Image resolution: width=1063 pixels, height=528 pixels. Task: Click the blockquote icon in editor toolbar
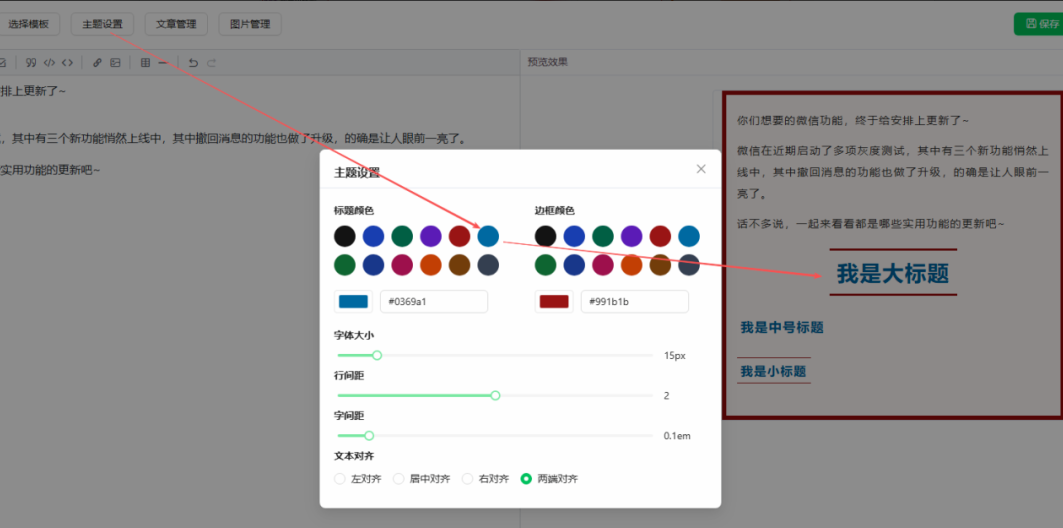pyautogui.click(x=31, y=62)
